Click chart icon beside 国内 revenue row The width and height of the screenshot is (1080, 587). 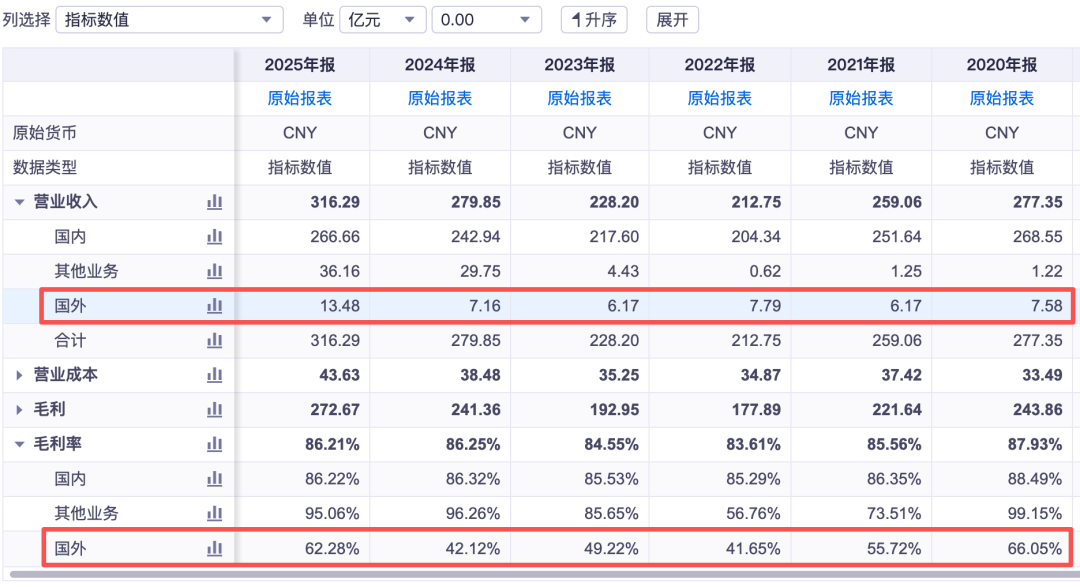[214, 237]
